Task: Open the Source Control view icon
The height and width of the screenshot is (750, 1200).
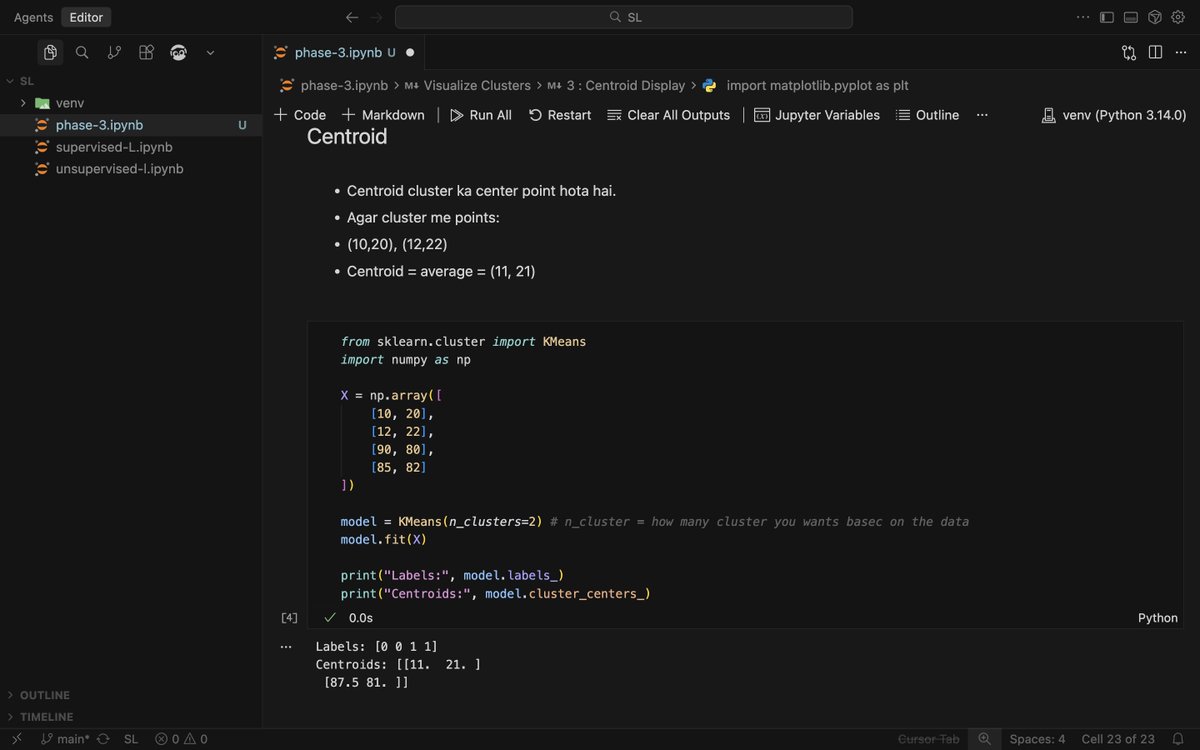Action: pos(114,52)
